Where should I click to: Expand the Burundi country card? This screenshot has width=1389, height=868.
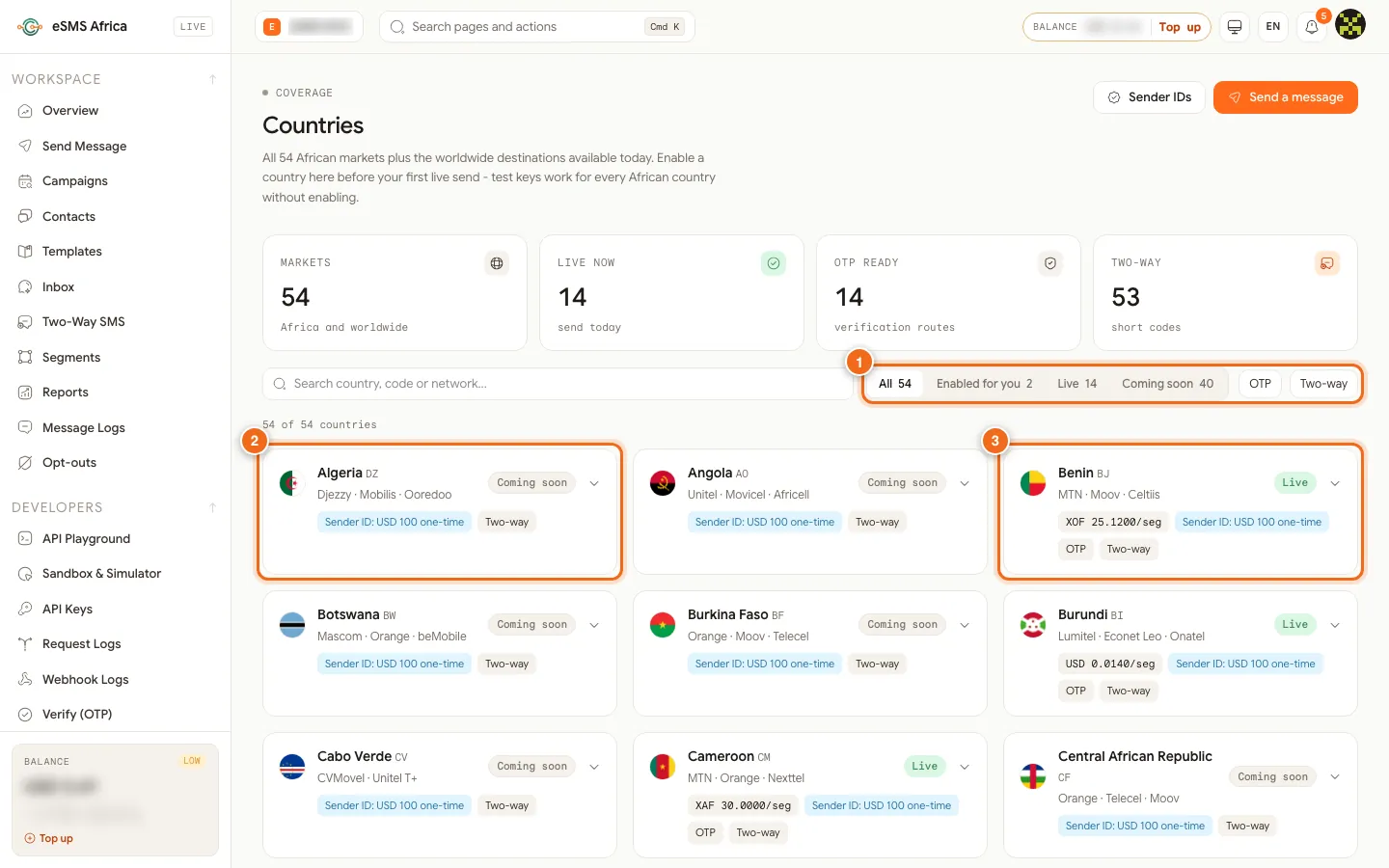coord(1335,625)
